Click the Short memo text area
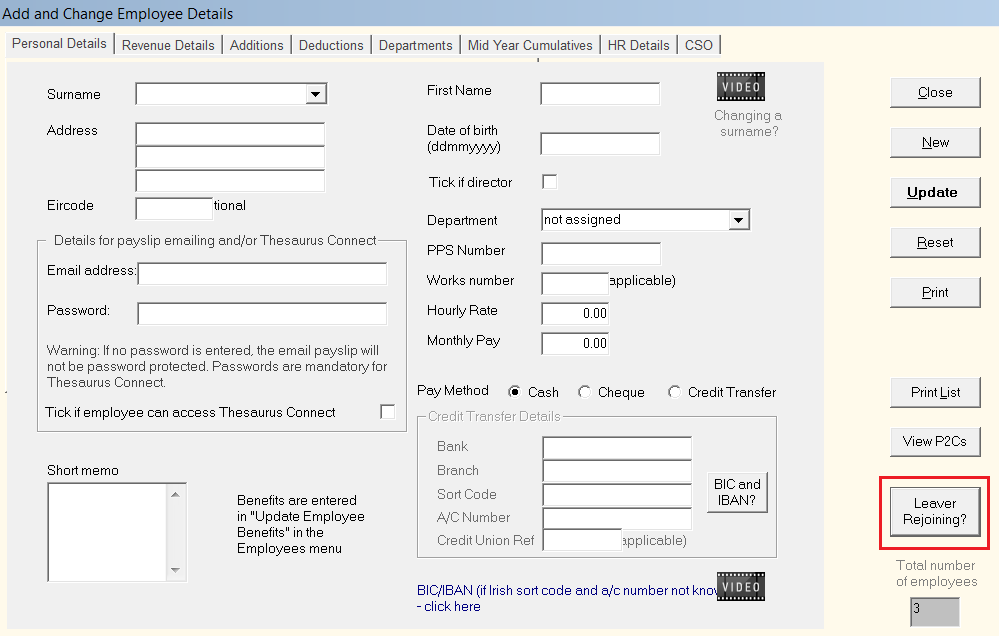The width and height of the screenshot is (999, 636). coord(107,532)
